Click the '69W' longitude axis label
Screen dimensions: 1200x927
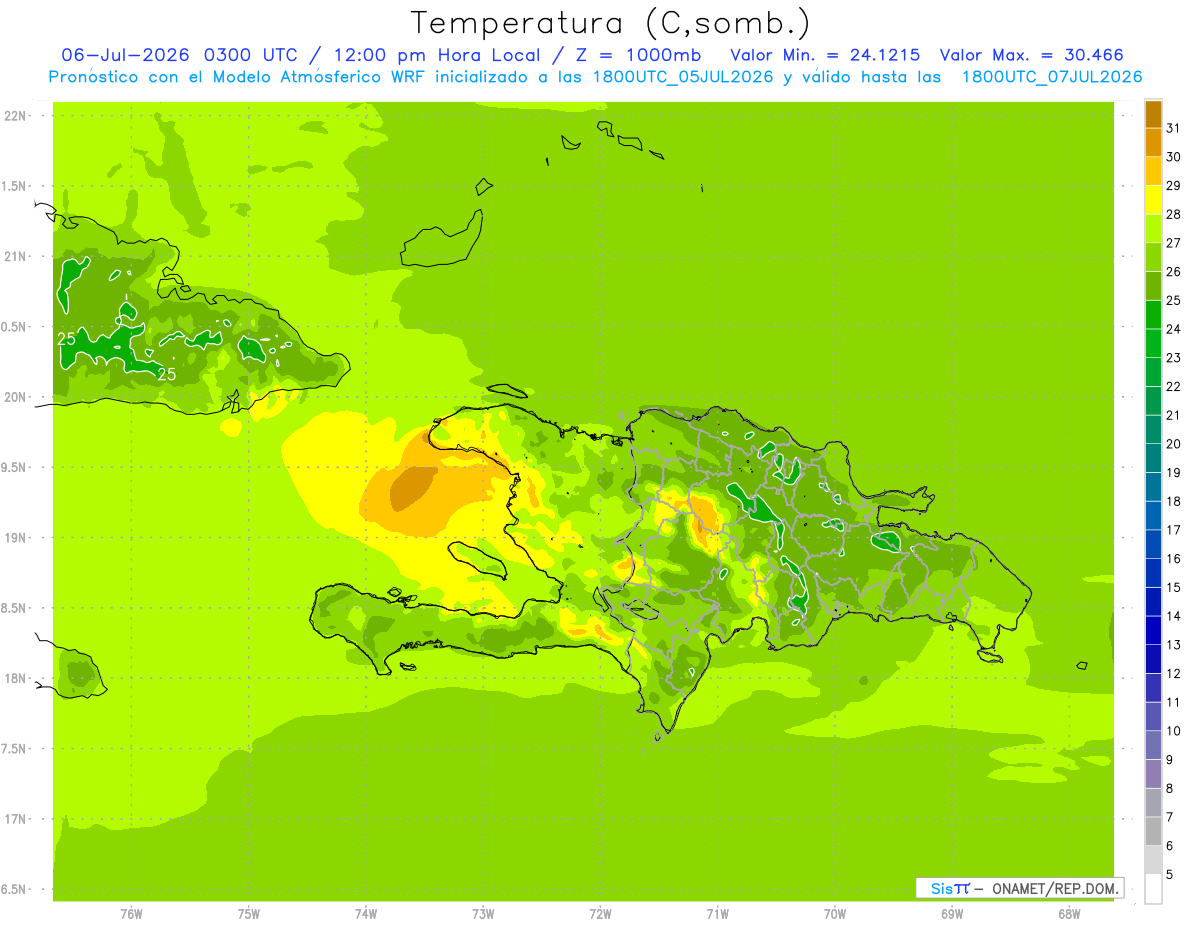952,913
